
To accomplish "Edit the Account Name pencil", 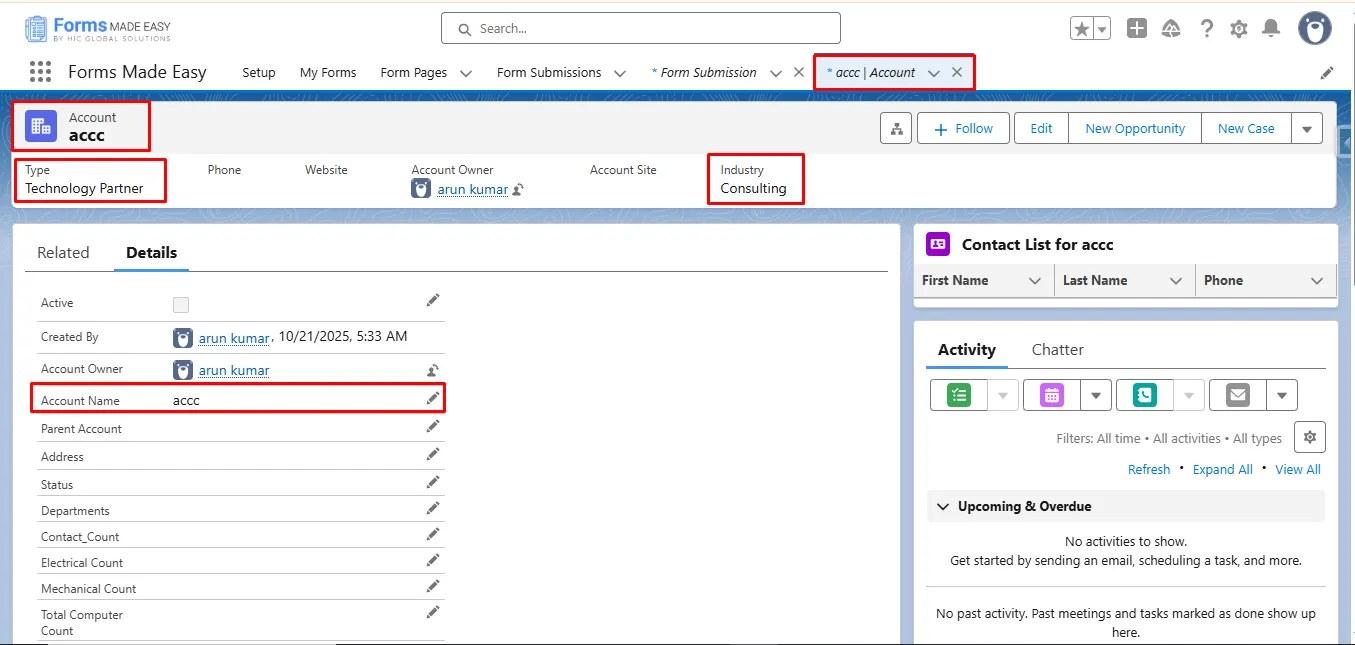I will coord(433,398).
